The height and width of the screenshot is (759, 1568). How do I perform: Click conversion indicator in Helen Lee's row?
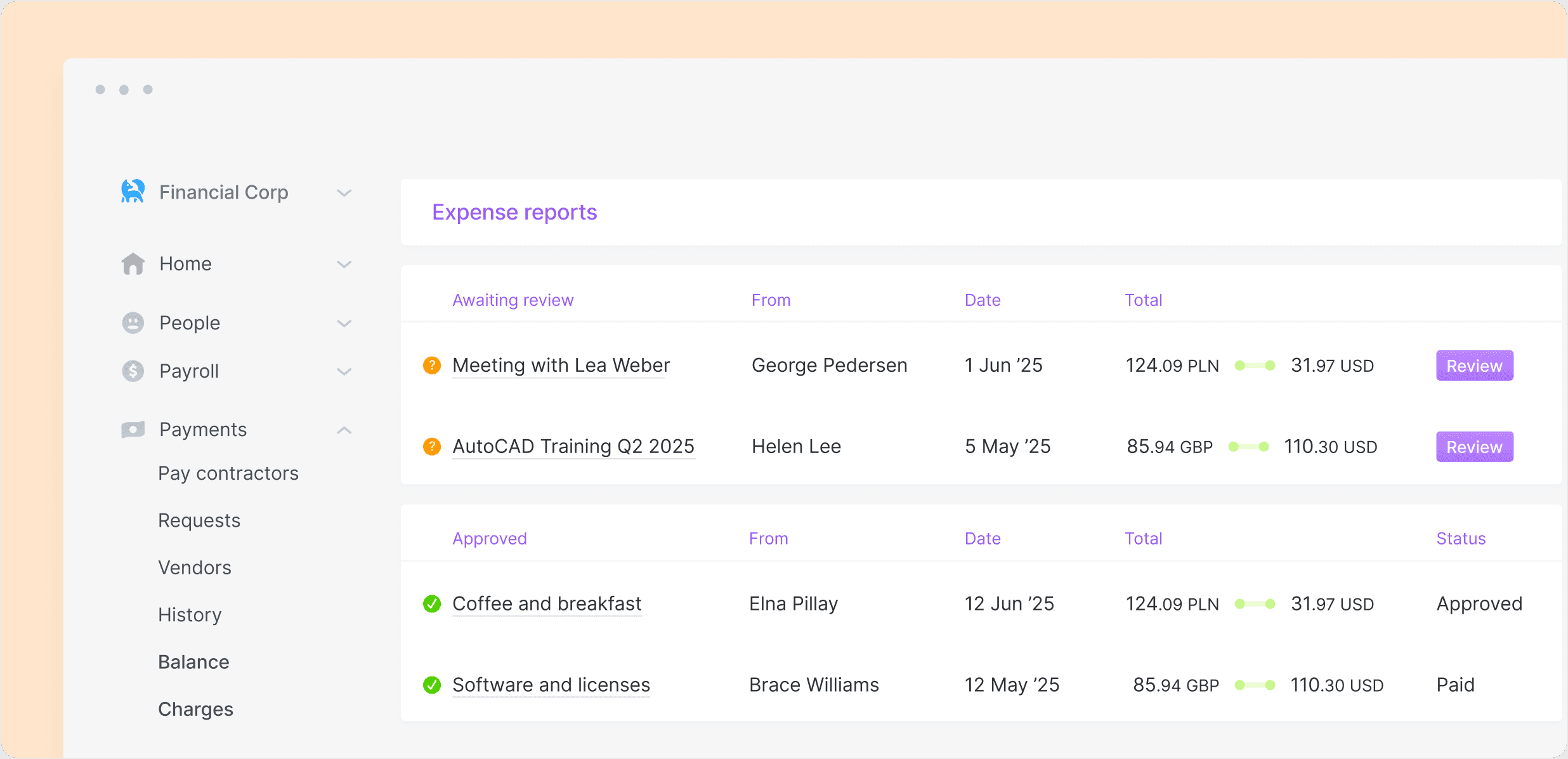[1248, 447]
